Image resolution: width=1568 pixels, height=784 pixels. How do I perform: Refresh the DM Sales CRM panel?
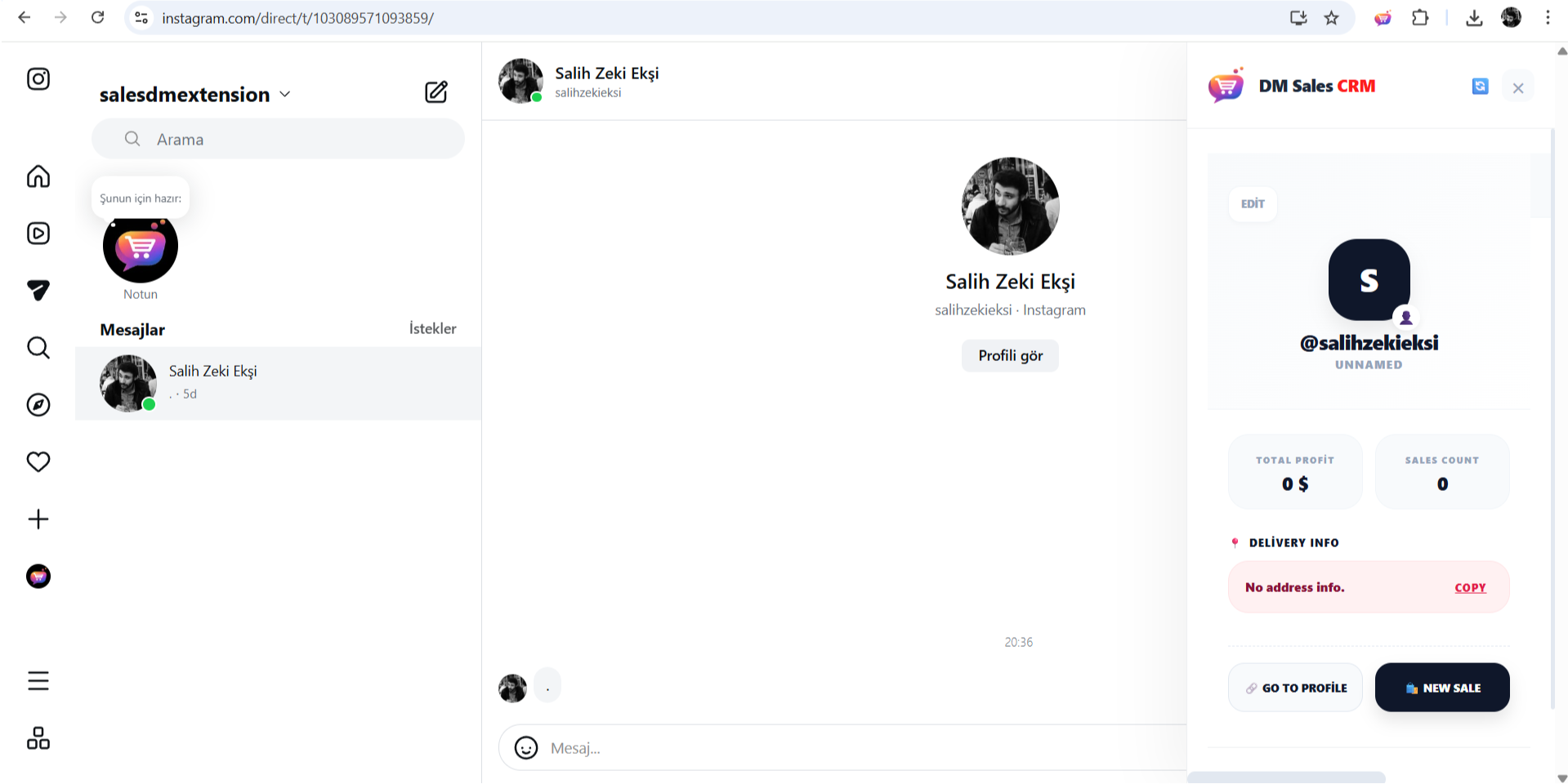point(1480,87)
